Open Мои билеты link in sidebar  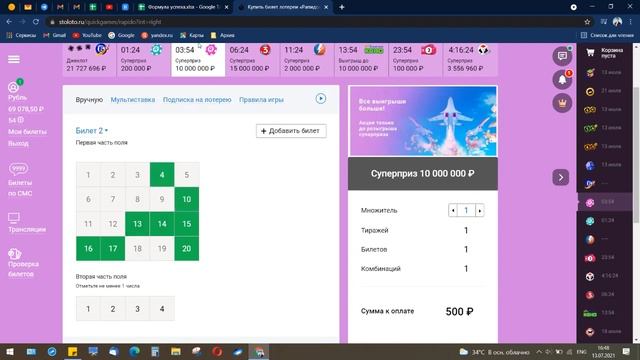[27, 132]
